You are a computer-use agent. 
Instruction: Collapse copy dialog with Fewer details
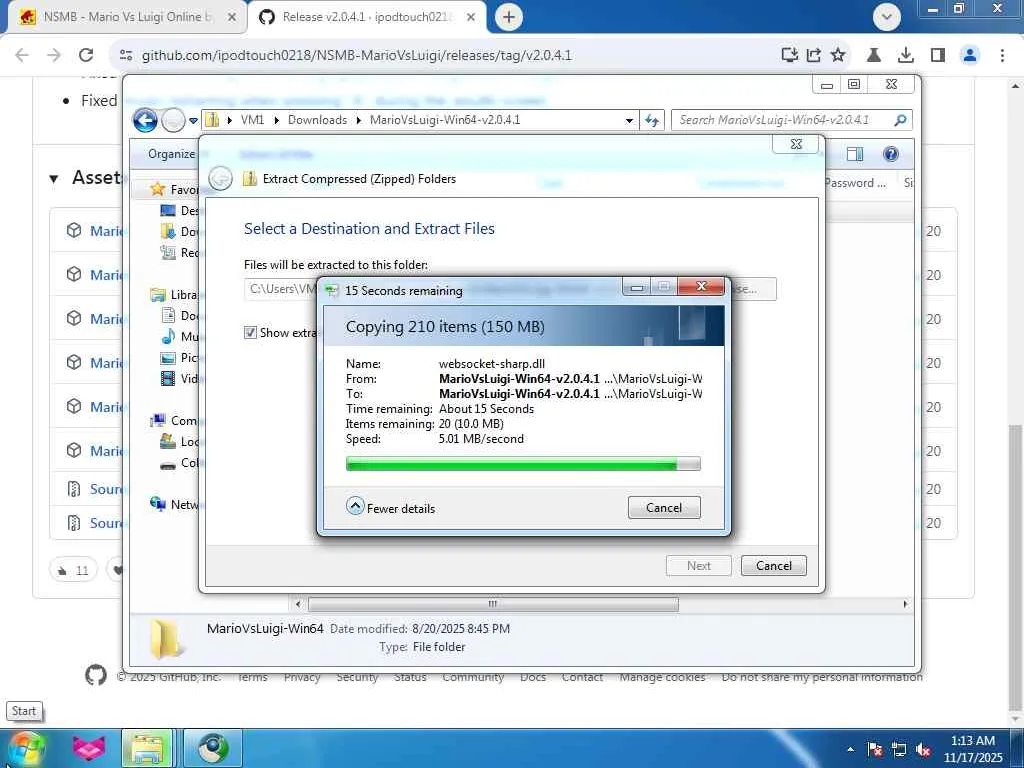point(391,507)
